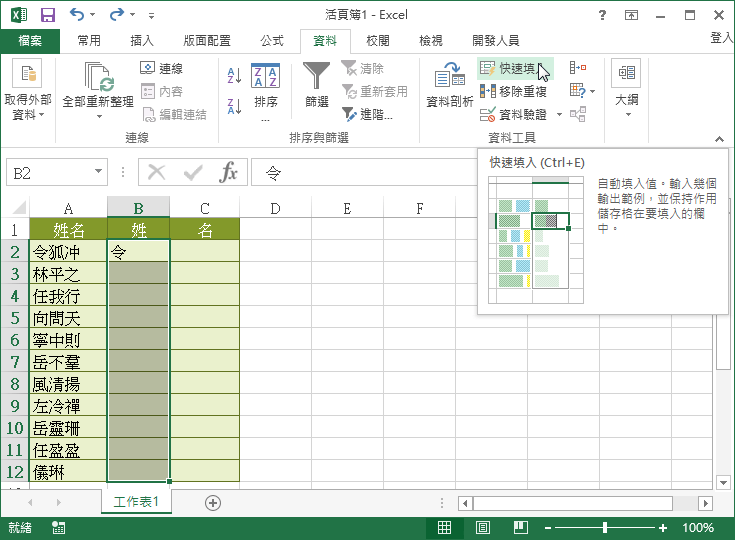Screen dimensions: 735x540
Task: Click 登入 to sign in
Action: (x=722, y=38)
